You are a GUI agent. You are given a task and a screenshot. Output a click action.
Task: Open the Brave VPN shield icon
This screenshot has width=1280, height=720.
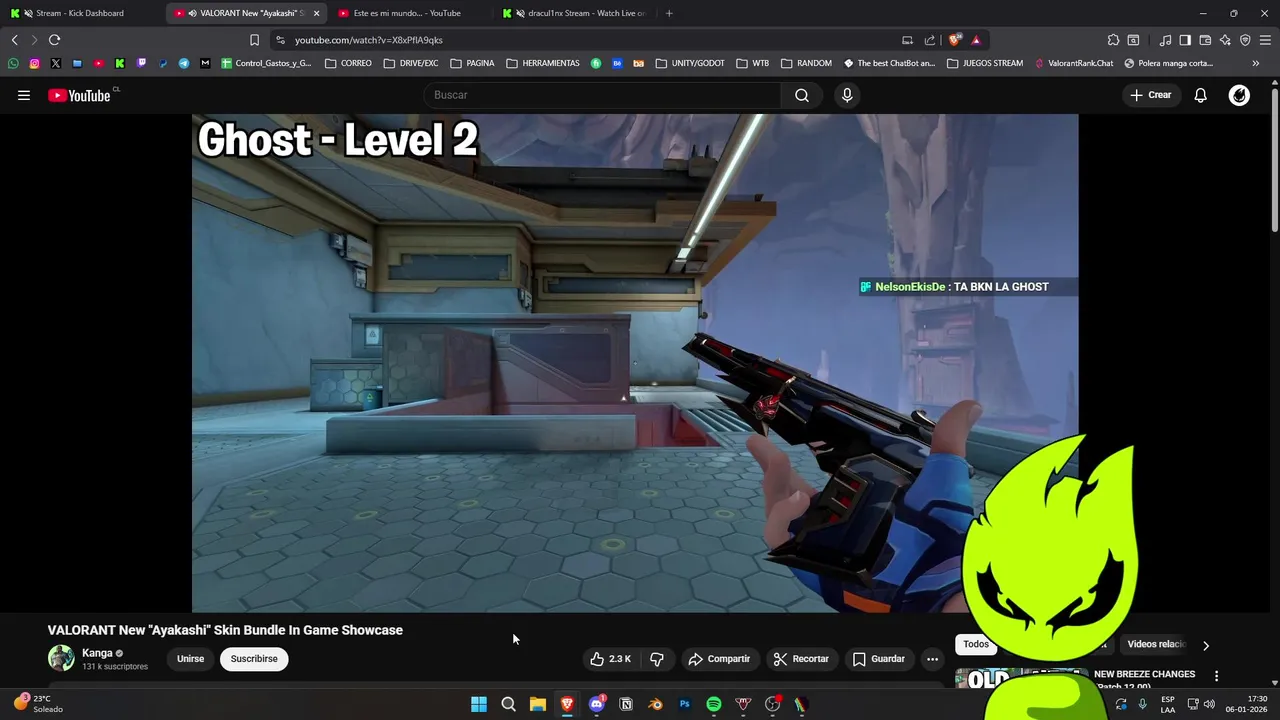(1245, 40)
